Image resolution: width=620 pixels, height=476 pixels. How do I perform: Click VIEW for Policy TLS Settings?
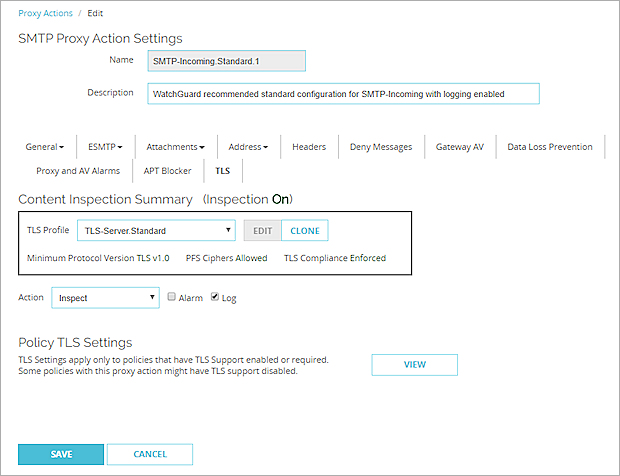(x=414, y=365)
